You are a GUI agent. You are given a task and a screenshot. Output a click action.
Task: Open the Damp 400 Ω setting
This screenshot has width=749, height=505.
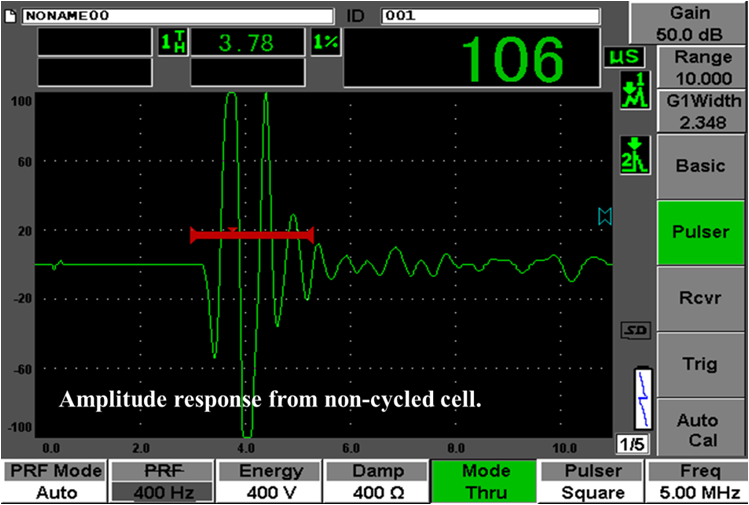tap(376, 481)
